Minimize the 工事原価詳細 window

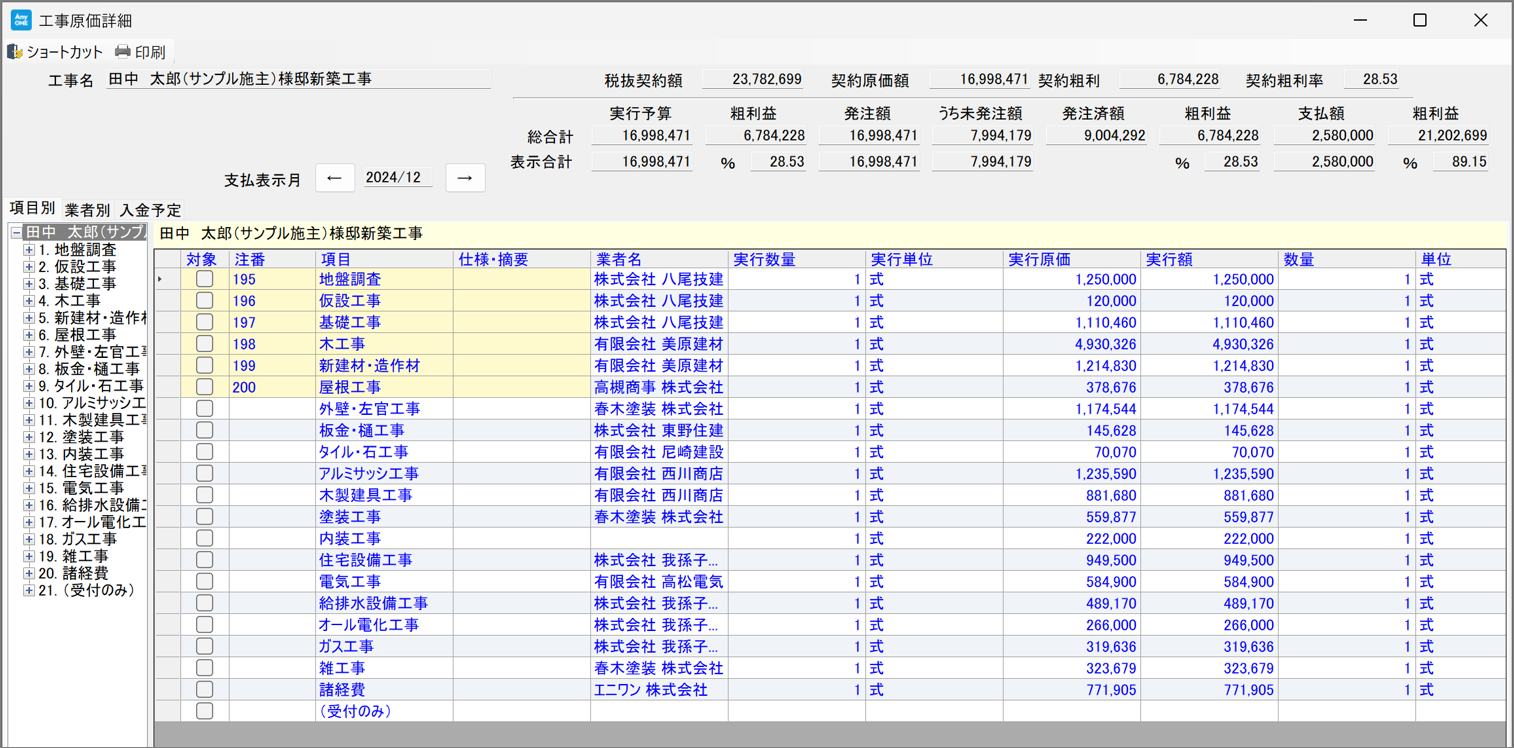tap(1360, 20)
